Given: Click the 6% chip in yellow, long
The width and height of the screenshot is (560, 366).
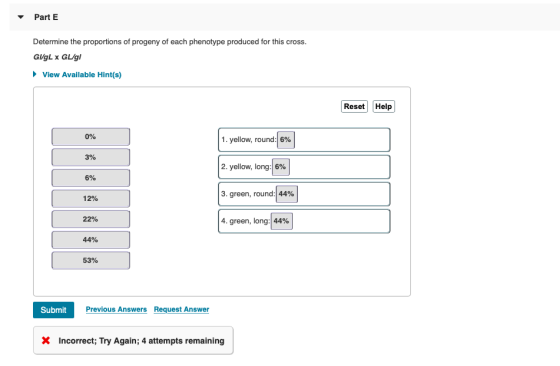Looking at the screenshot, I should coord(281,167).
